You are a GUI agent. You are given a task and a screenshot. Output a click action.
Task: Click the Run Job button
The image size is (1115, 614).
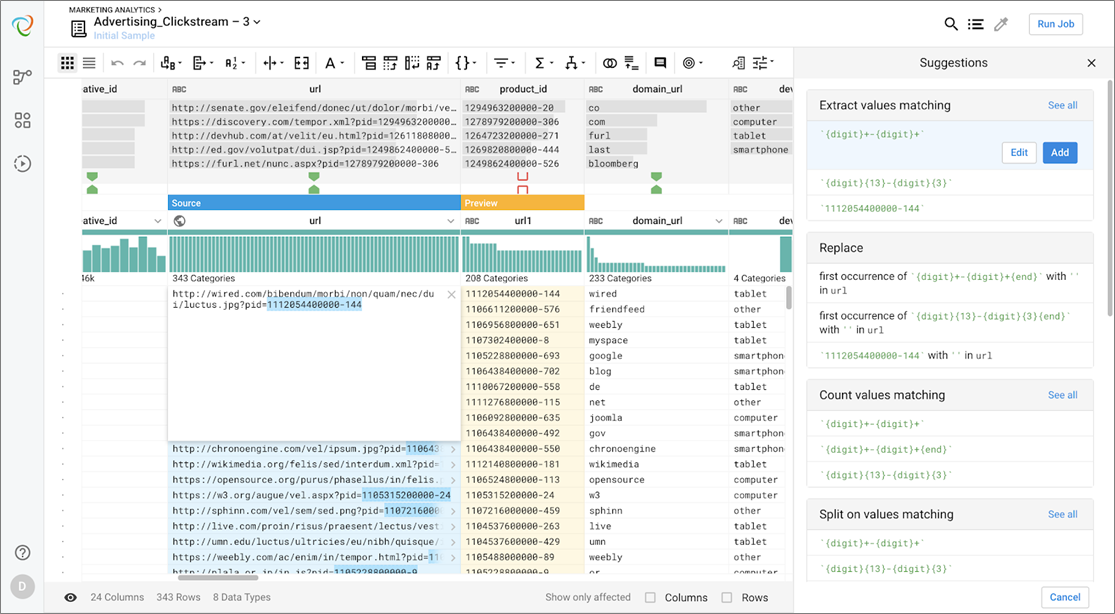pos(1055,24)
